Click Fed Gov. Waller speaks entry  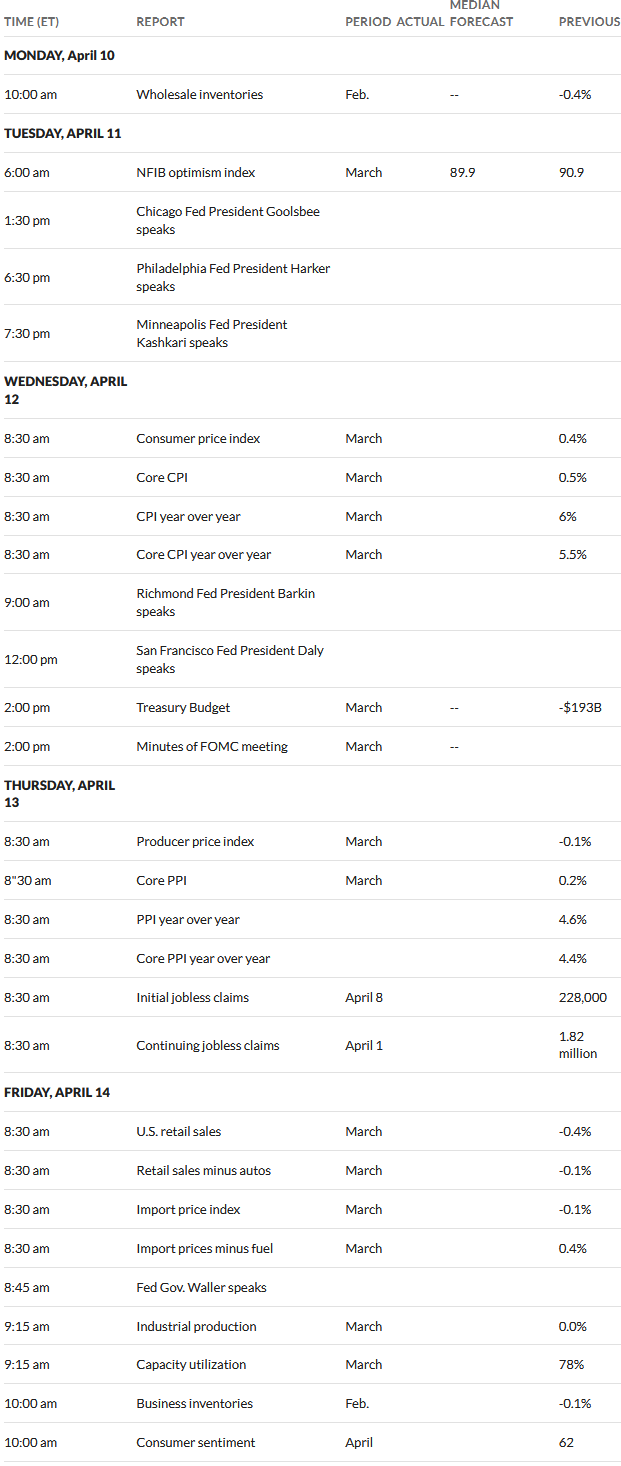pos(202,1288)
